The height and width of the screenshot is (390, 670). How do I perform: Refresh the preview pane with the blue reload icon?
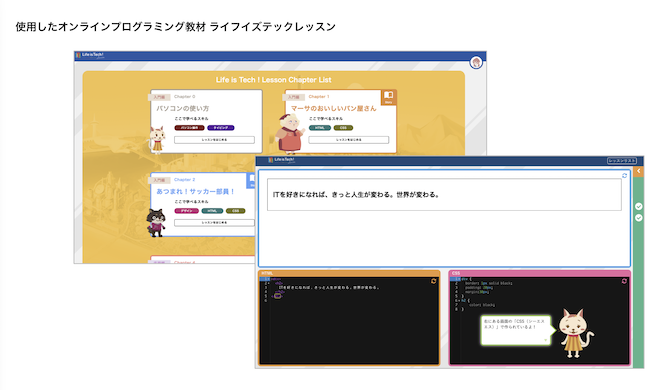[x=624, y=176]
